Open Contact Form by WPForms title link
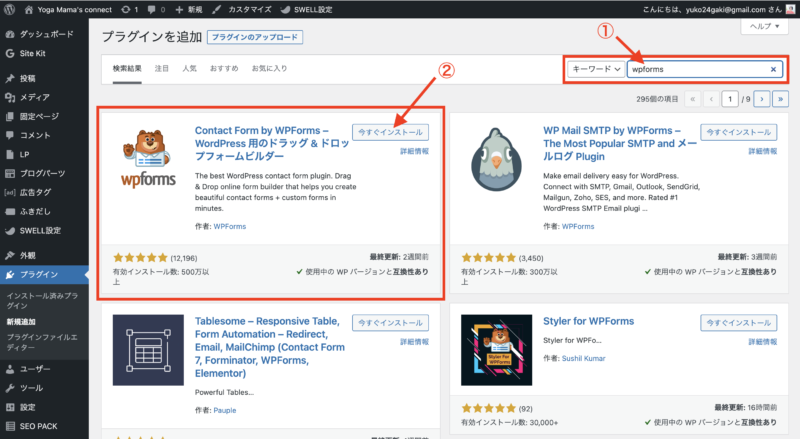This screenshot has height=439, width=800. [x=272, y=143]
